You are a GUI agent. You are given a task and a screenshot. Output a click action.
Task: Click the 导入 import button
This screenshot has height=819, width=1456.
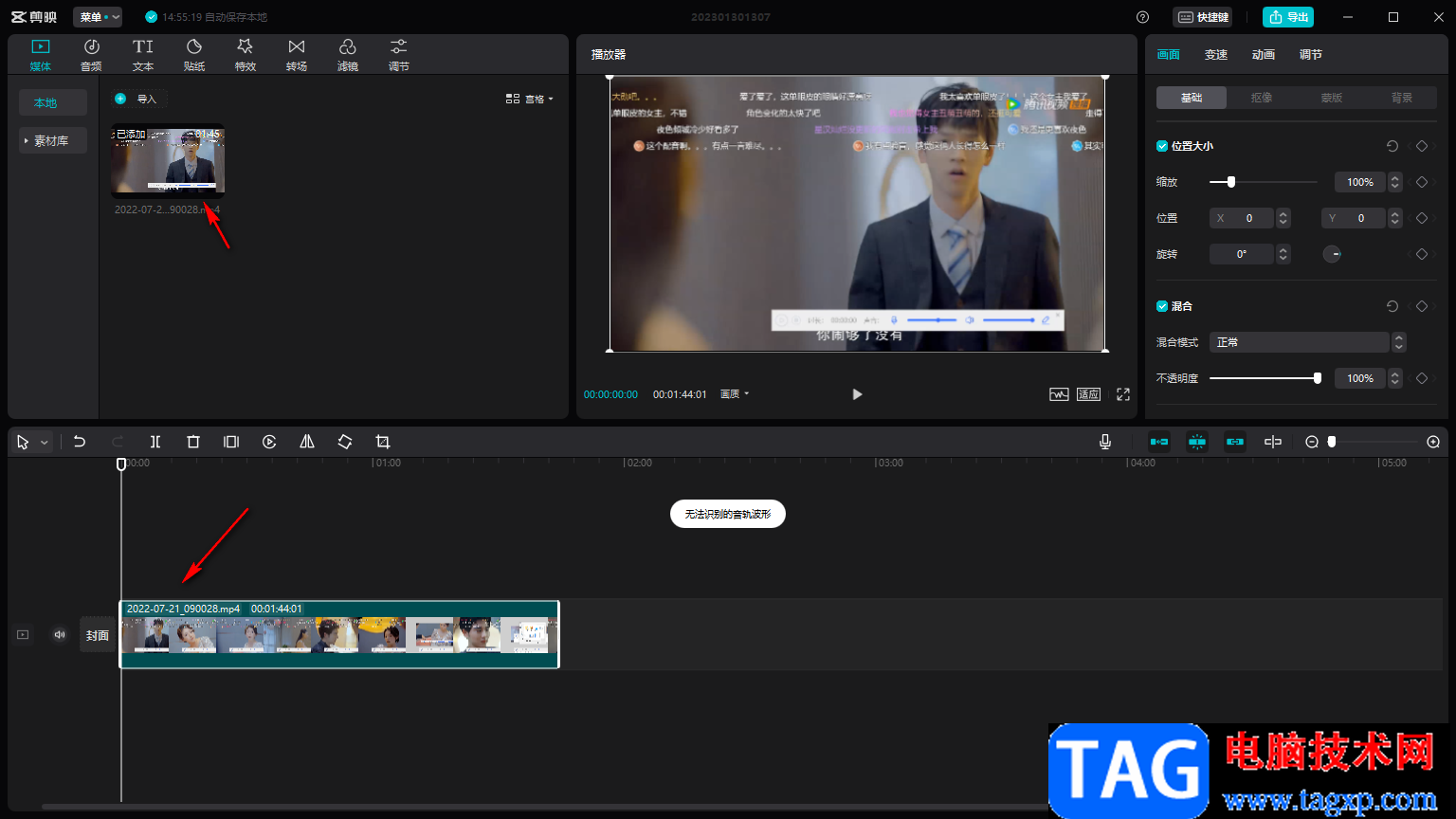[138, 99]
